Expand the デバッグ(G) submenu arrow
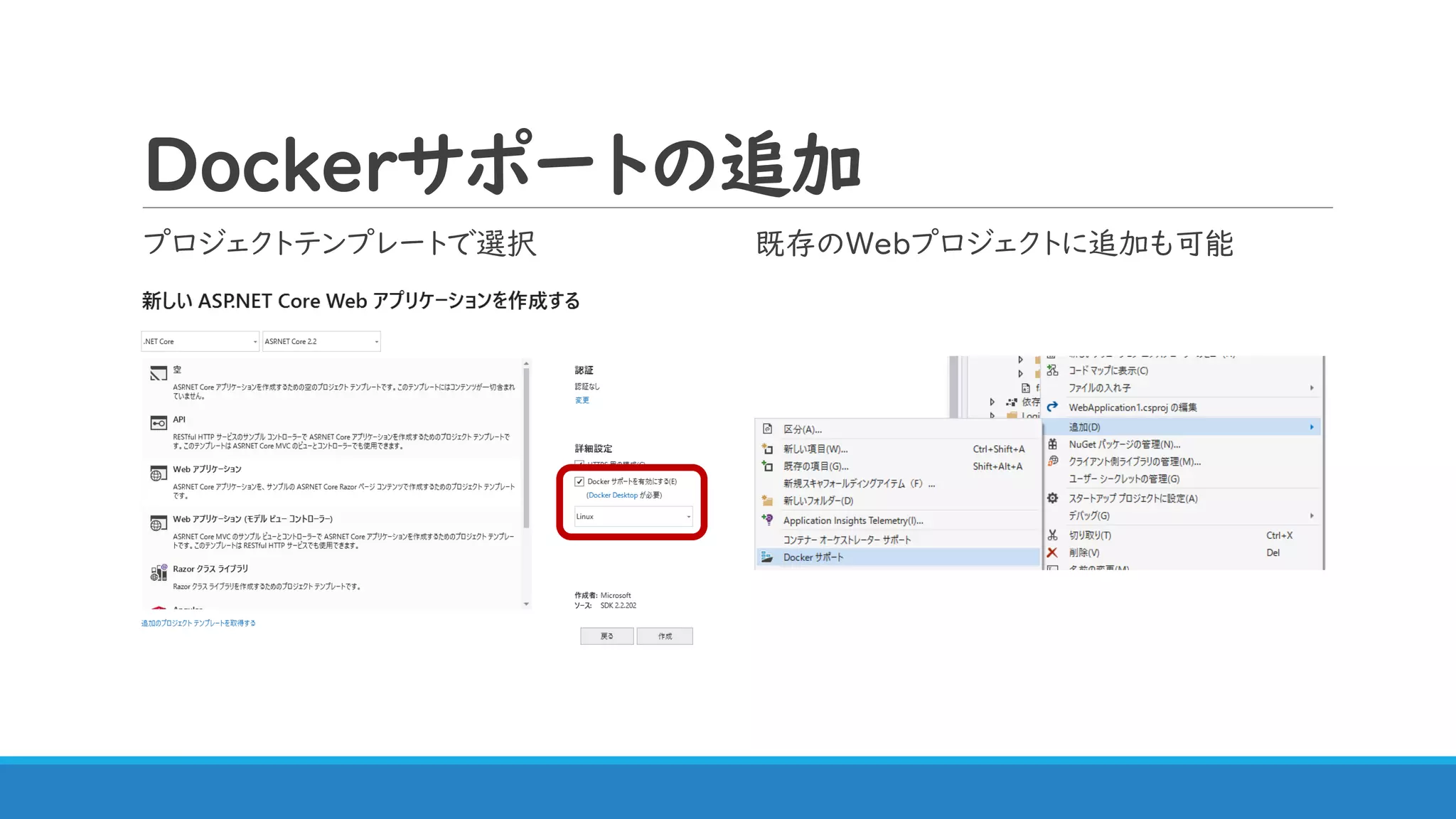The width and height of the screenshot is (1456, 819). 1312,515
